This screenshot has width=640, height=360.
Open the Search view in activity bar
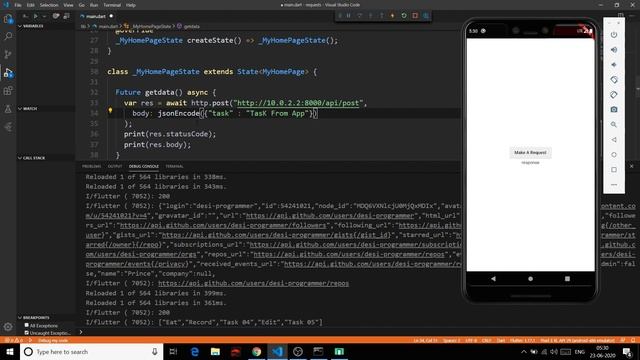[8, 36]
